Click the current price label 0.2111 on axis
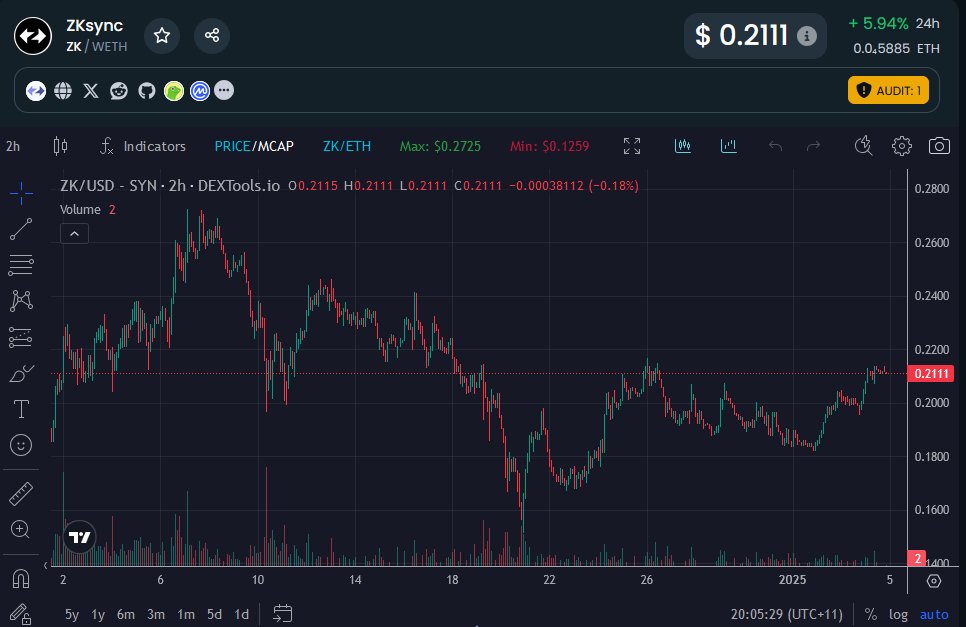This screenshot has height=627, width=966. click(x=931, y=373)
